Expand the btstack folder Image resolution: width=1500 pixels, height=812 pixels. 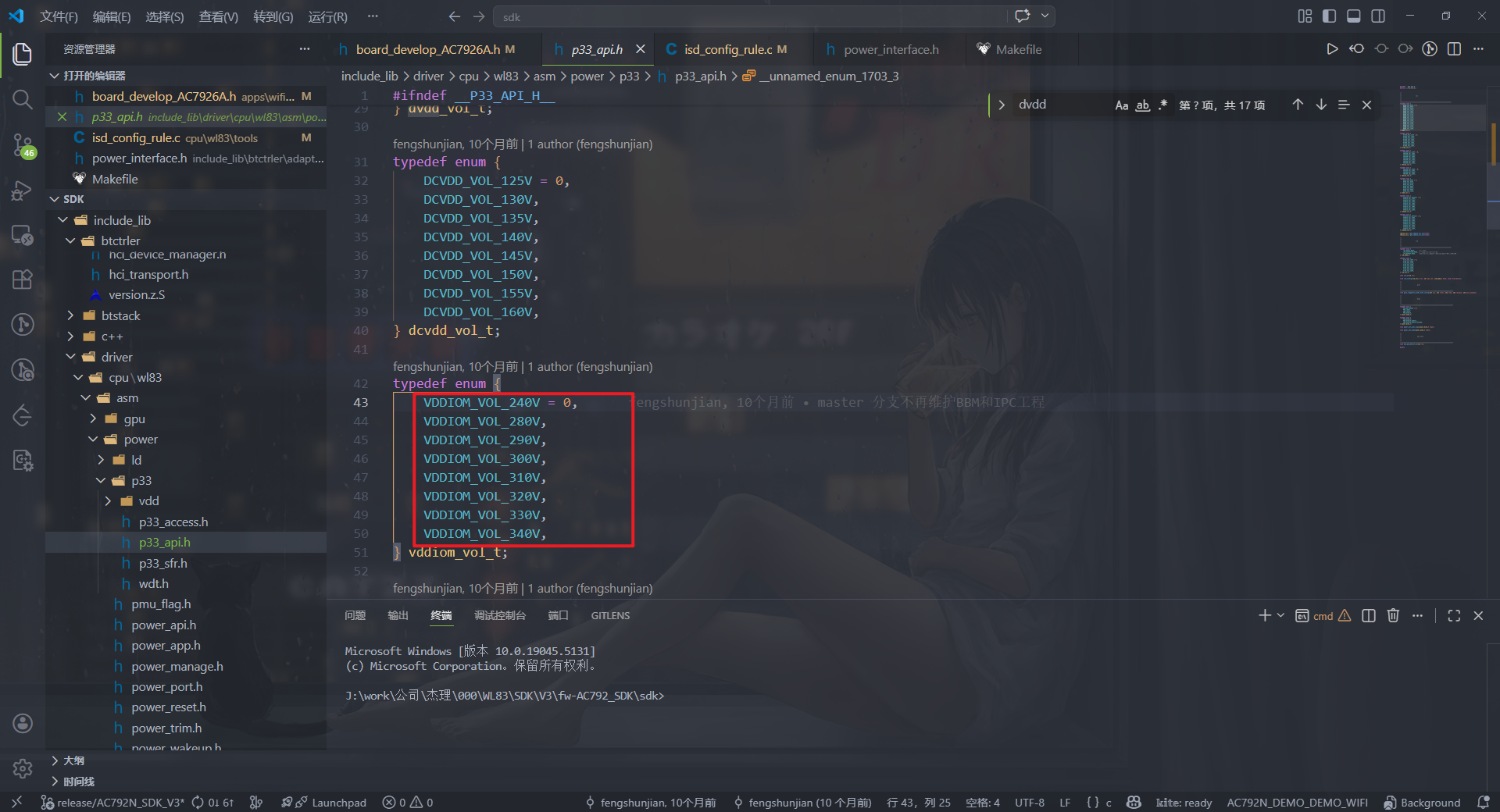click(x=120, y=315)
